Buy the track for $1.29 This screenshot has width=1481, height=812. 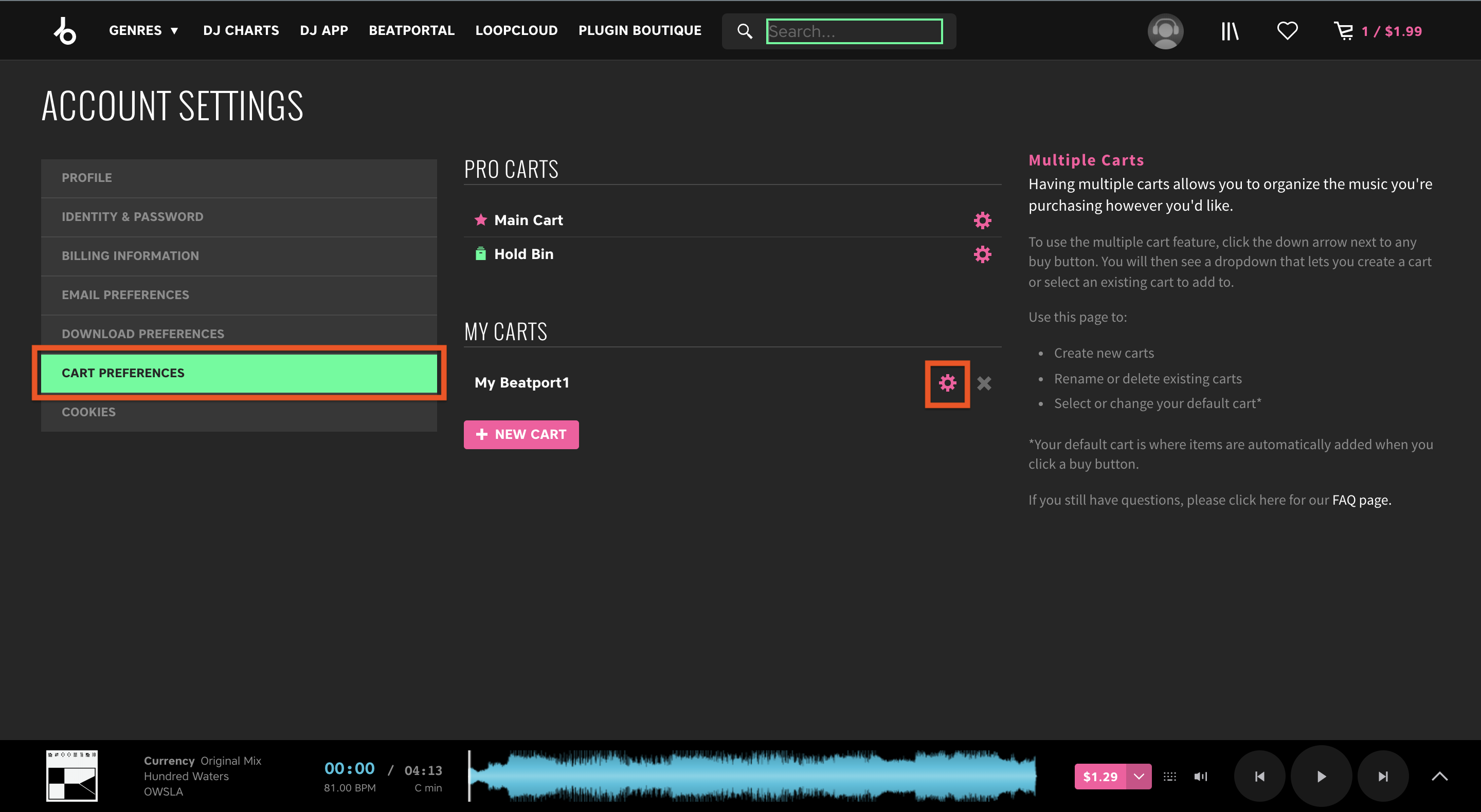coord(1100,777)
